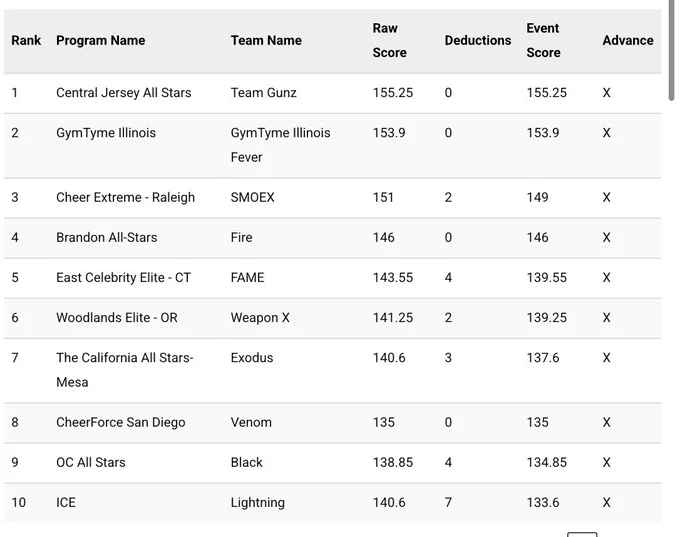The image size is (680, 537).
Task: Click the 155.25 event score for Team Gunz
Action: (x=546, y=93)
